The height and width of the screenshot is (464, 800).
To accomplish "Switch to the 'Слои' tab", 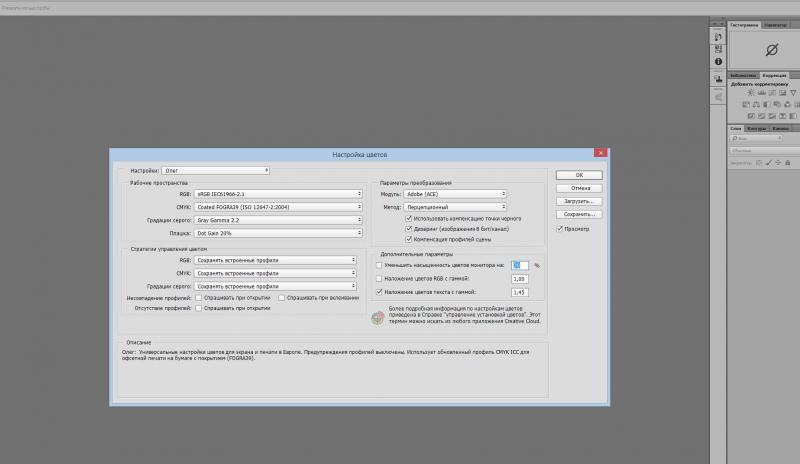I will (x=736, y=129).
